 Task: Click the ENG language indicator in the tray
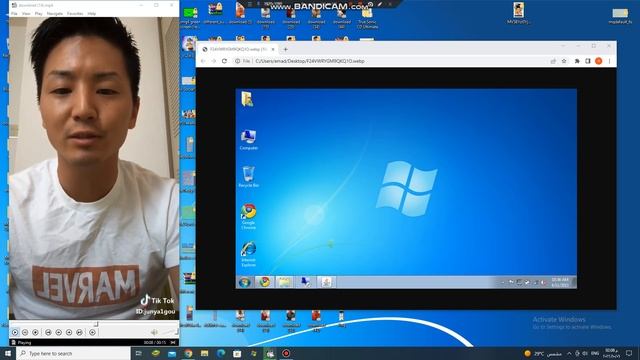[595, 353]
